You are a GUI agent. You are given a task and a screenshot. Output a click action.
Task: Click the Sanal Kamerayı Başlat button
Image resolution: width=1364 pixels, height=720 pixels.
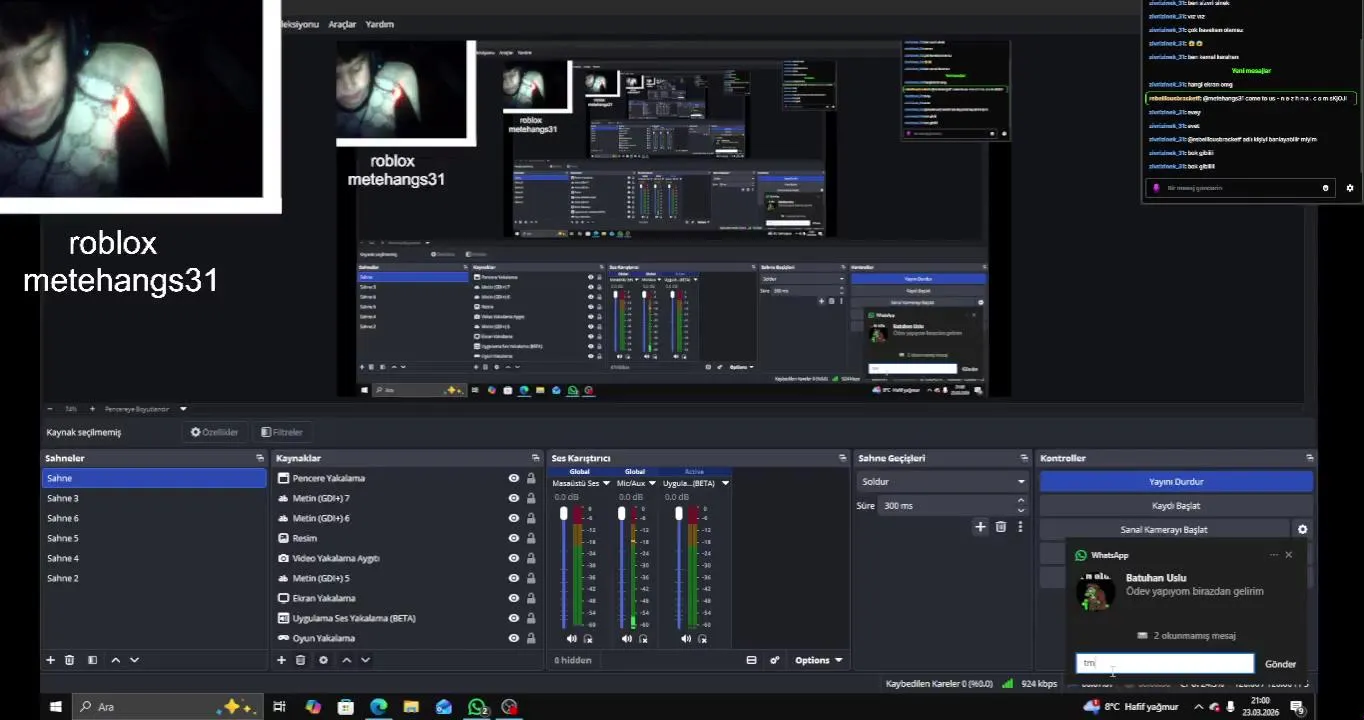(x=1164, y=530)
